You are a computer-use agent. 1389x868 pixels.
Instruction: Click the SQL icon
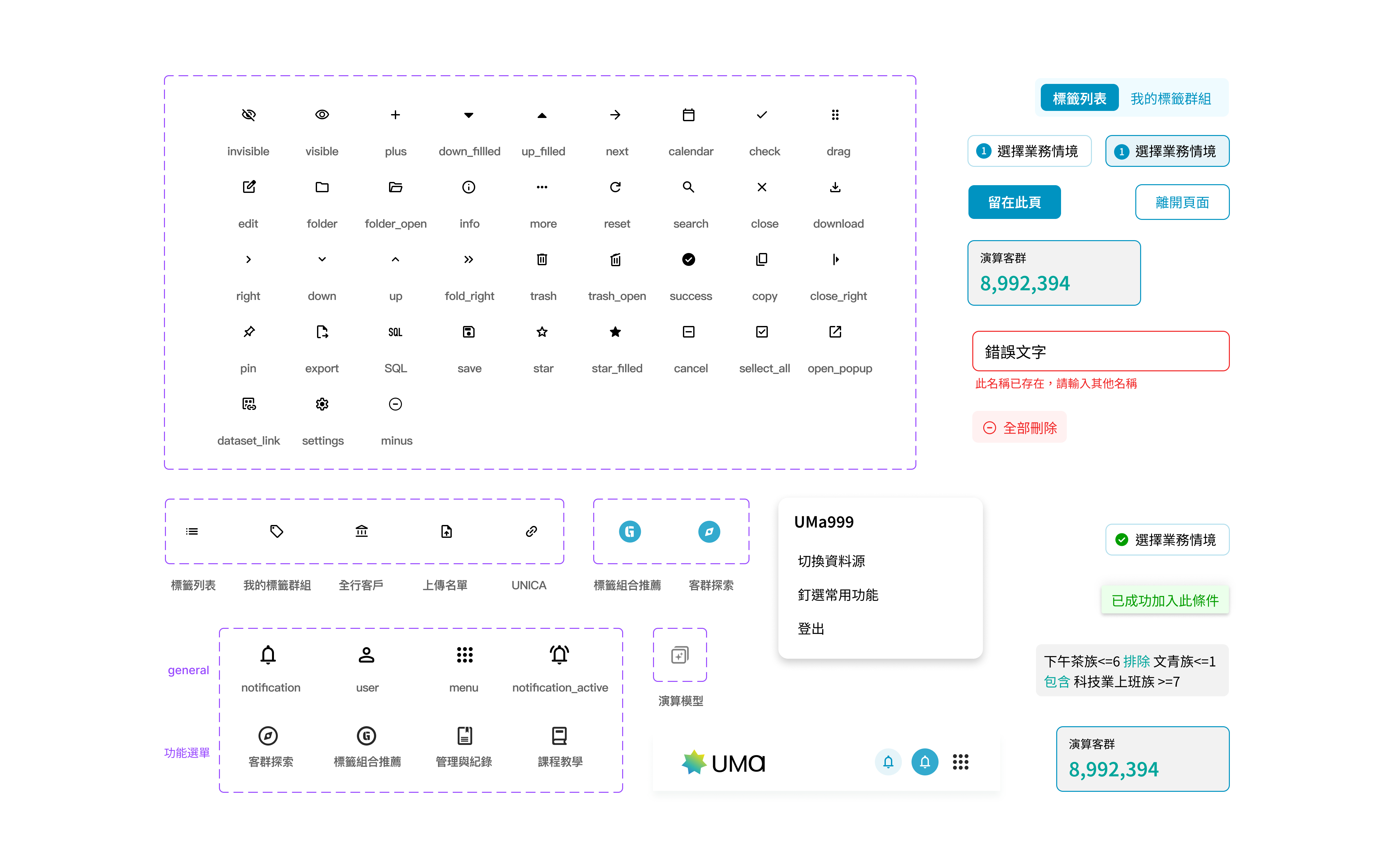pos(395,332)
